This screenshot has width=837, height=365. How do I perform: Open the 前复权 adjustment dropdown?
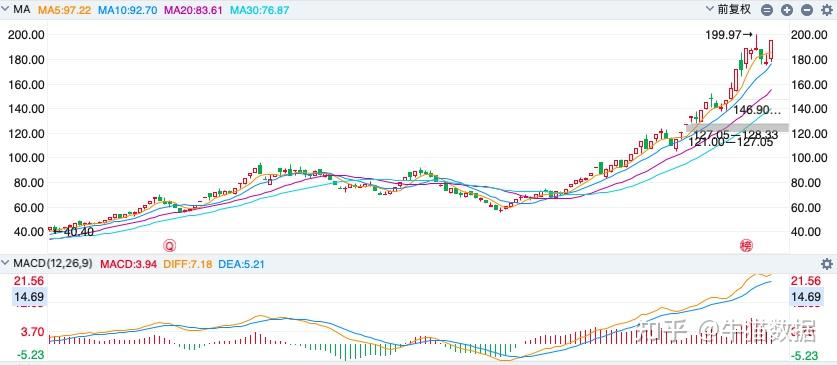[x=729, y=9]
